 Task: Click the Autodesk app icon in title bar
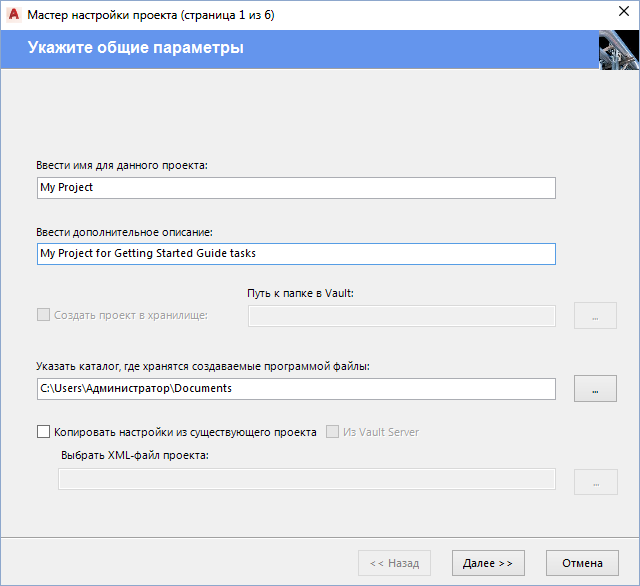point(12,15)
